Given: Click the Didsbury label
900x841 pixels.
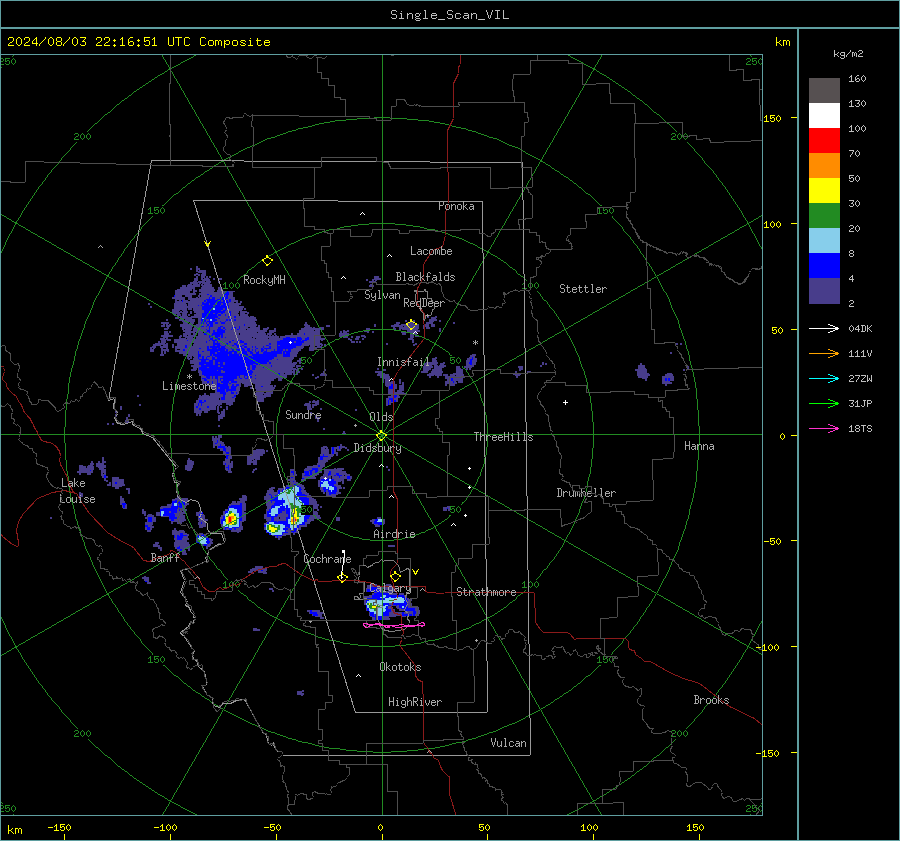Looking at the screenshot, I should (377, 448).
